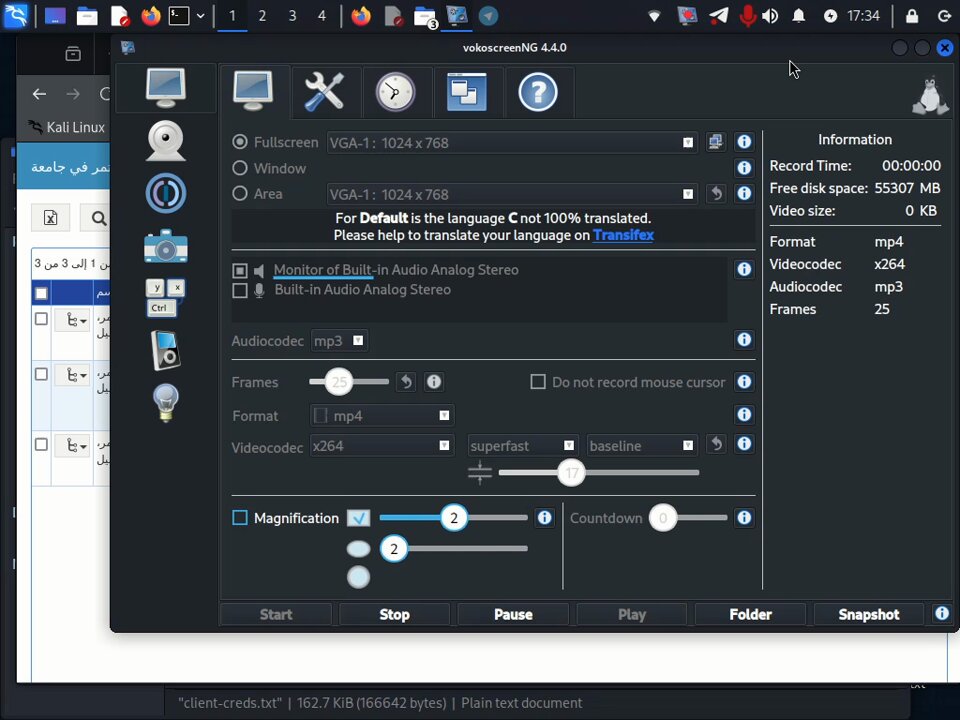The height and width of the screenshot is (720, 960).
Task: Click the info icon beside the Frames reset arrow
Action: coord(433,382)
